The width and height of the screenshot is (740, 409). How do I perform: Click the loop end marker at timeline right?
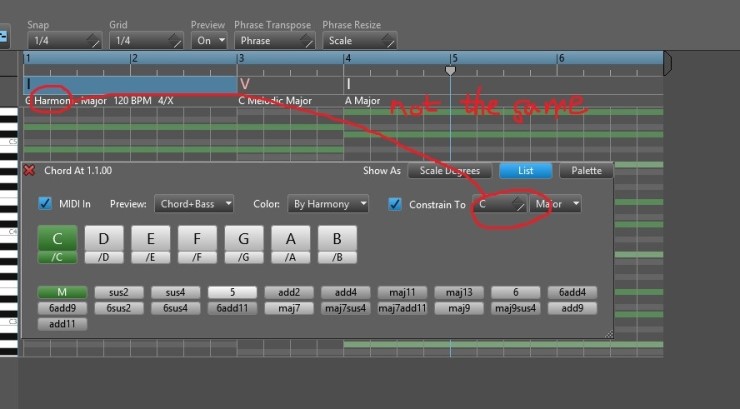pyautogui.click(x=667, y=64)
